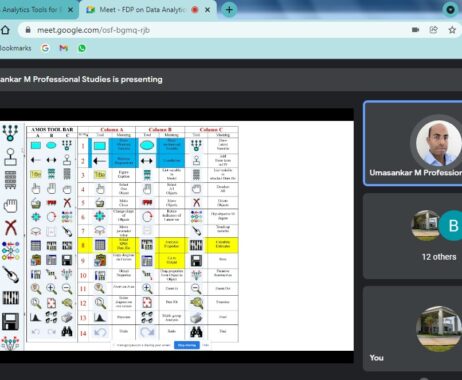462x380 pixels.
Task: Click the share page icon in address bar
Action: (x=433, y=30)
